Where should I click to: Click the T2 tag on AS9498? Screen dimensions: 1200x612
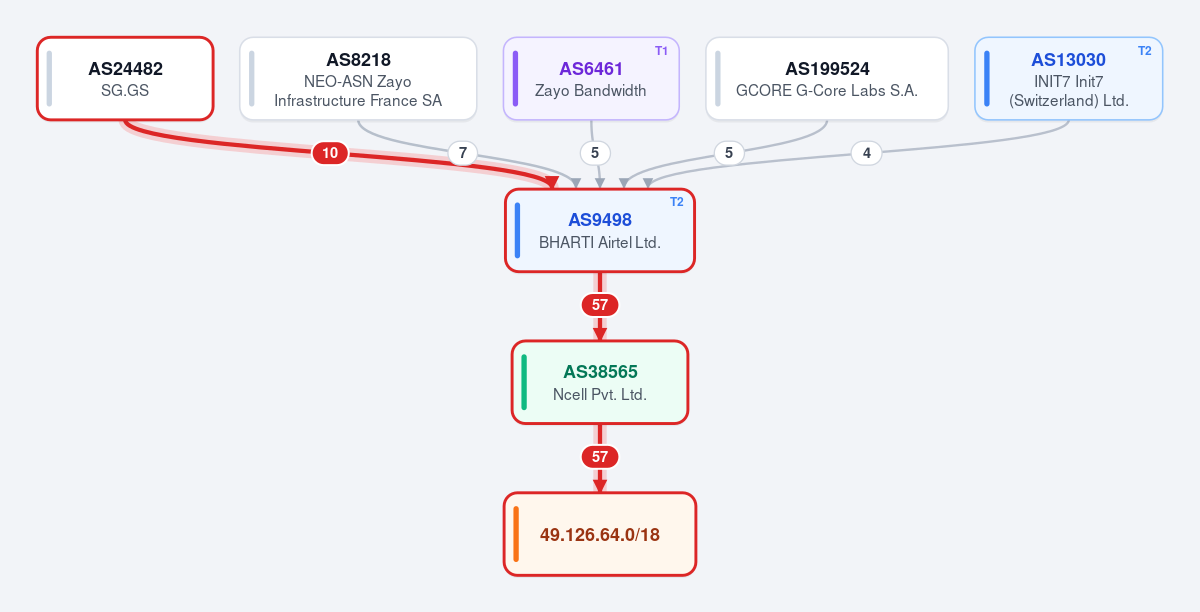point(676,202)
